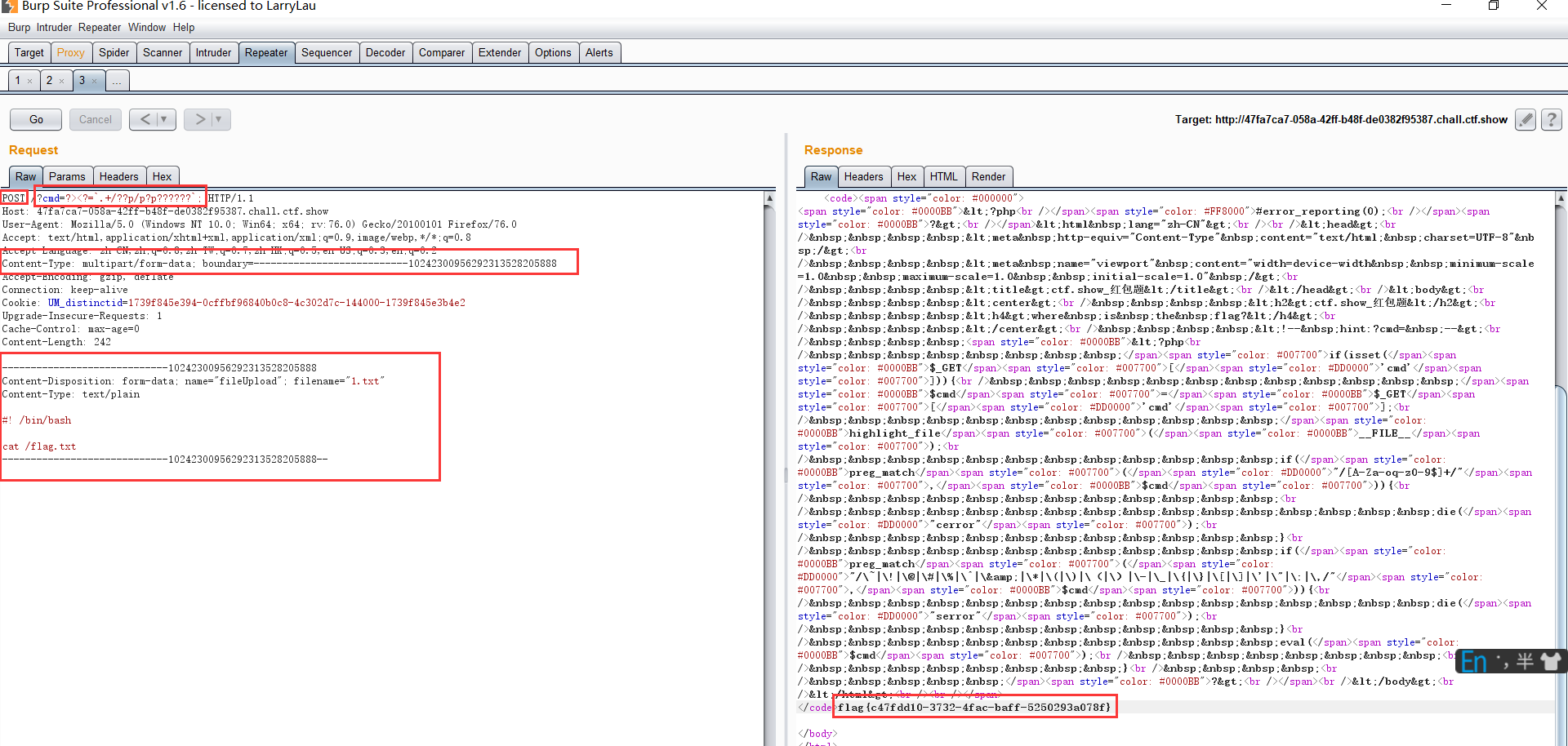Select Repeater request tab 2
The width and height of the screenshot is (1568, 746).
[49, 80]
